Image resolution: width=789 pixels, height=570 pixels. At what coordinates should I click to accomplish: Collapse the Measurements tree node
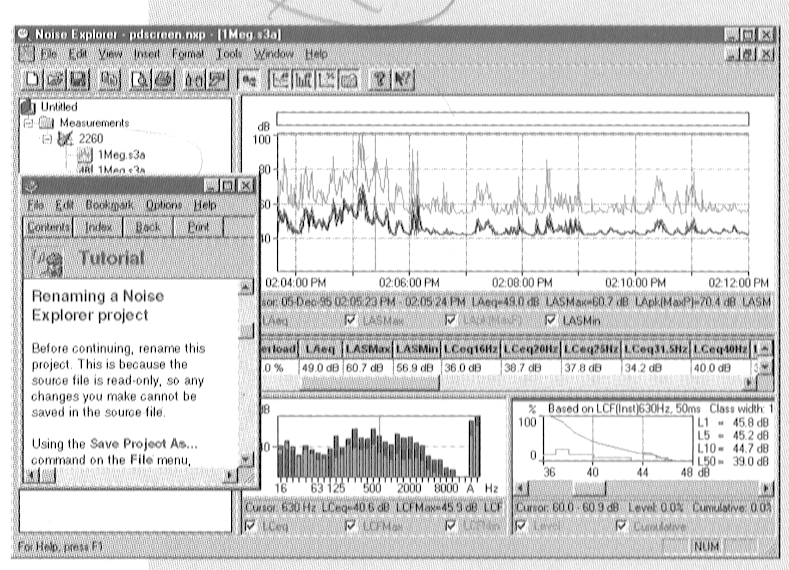(x=29, y=123)
